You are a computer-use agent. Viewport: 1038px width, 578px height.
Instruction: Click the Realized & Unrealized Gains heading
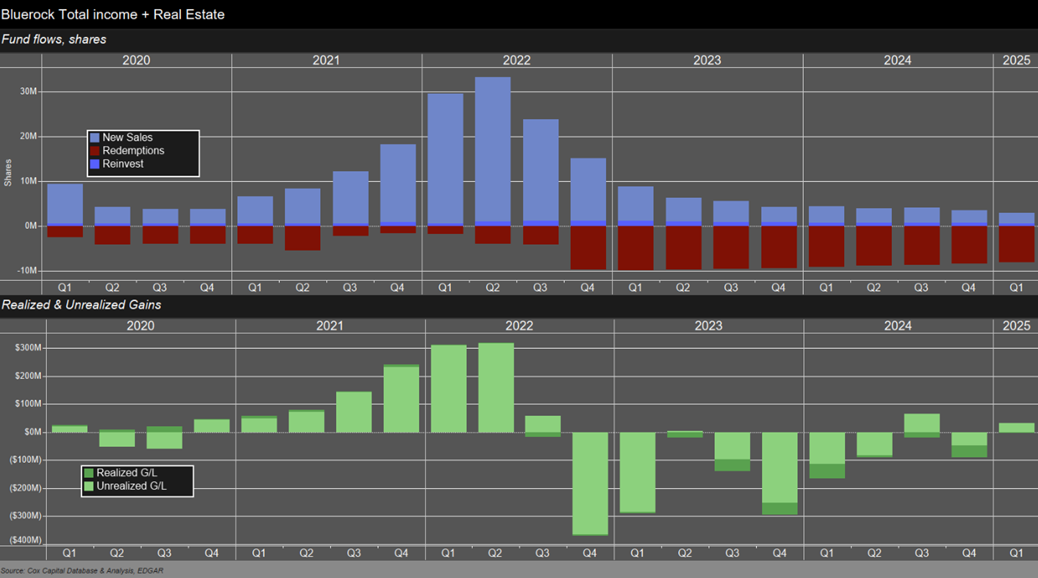click(81, 304)
